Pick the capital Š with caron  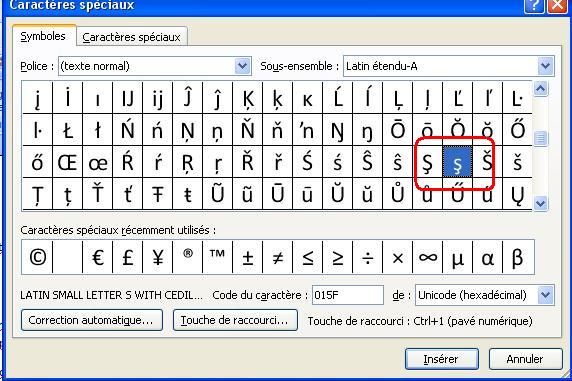point(487,162)
